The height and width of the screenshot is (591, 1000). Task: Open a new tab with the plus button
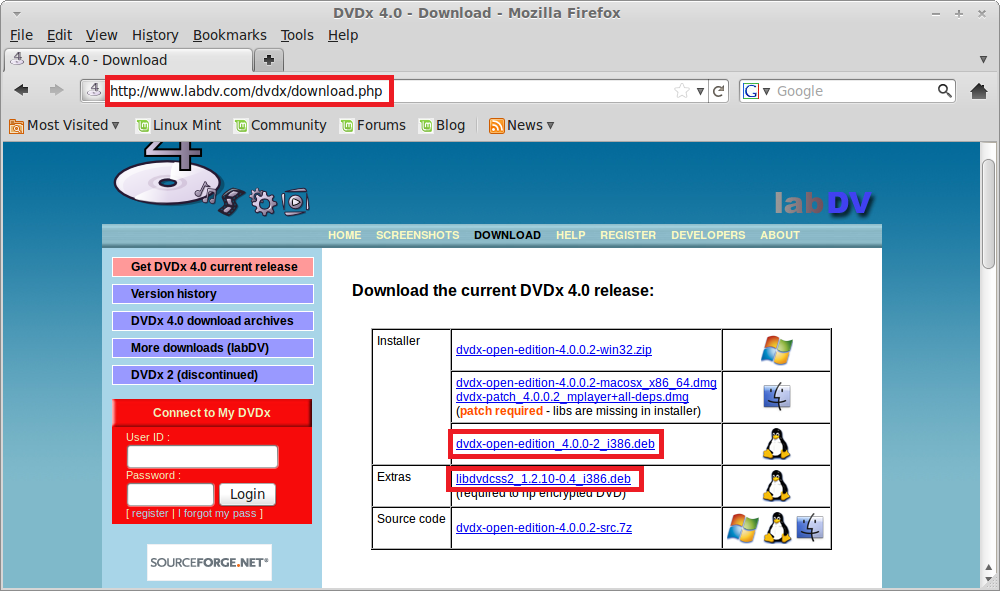pos(268,60)
